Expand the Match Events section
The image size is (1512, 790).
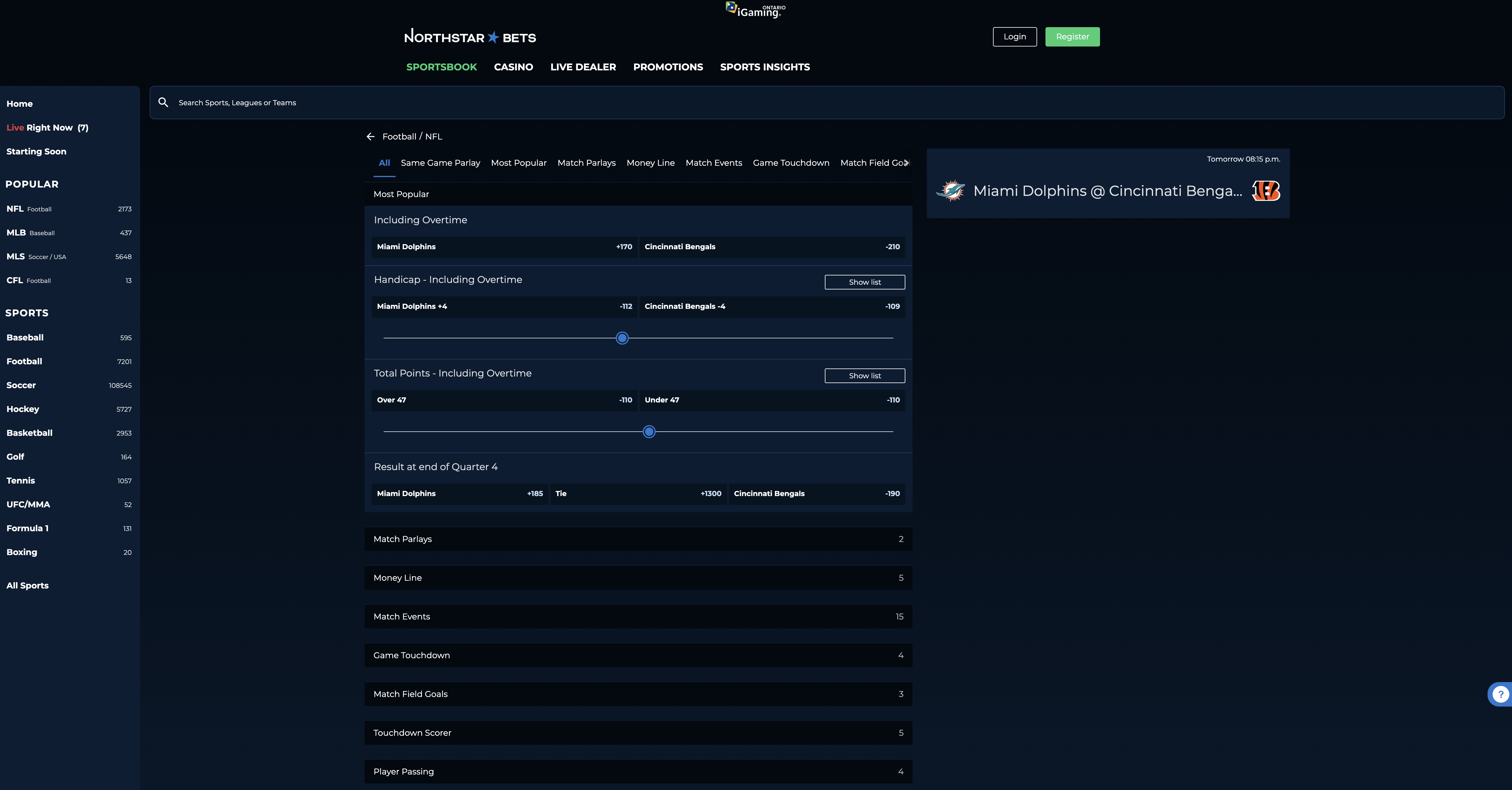tap(638, 617)
